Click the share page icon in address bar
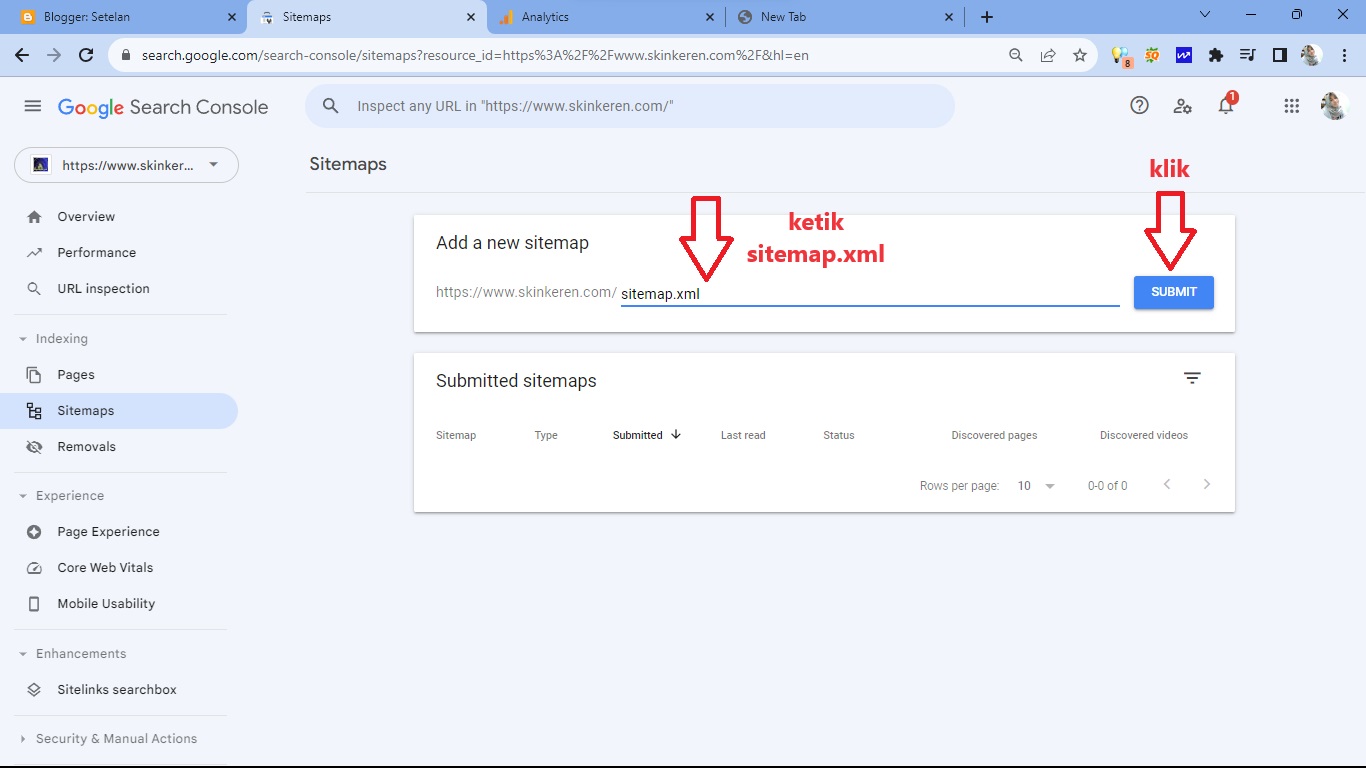Viewport: 1366px width, 768px height. (x=1048, y=56)
